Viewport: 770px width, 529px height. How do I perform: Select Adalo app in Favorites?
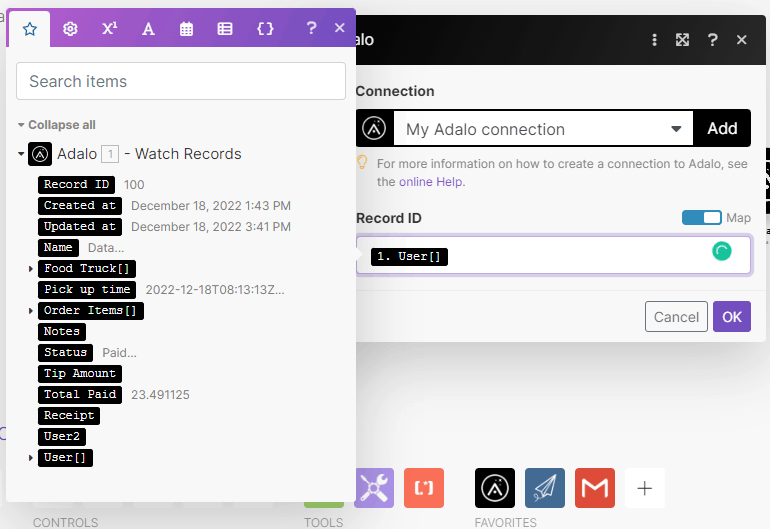click(495, 488)
